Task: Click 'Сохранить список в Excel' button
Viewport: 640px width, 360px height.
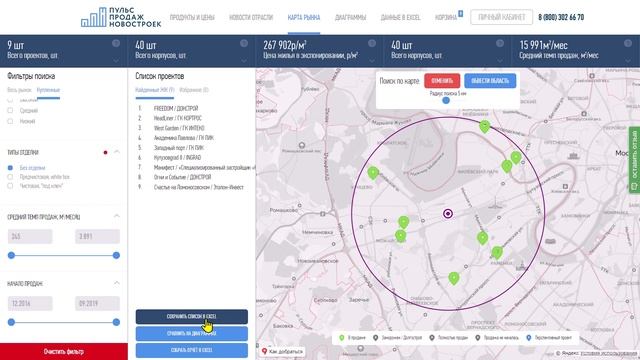Action: 191,316
